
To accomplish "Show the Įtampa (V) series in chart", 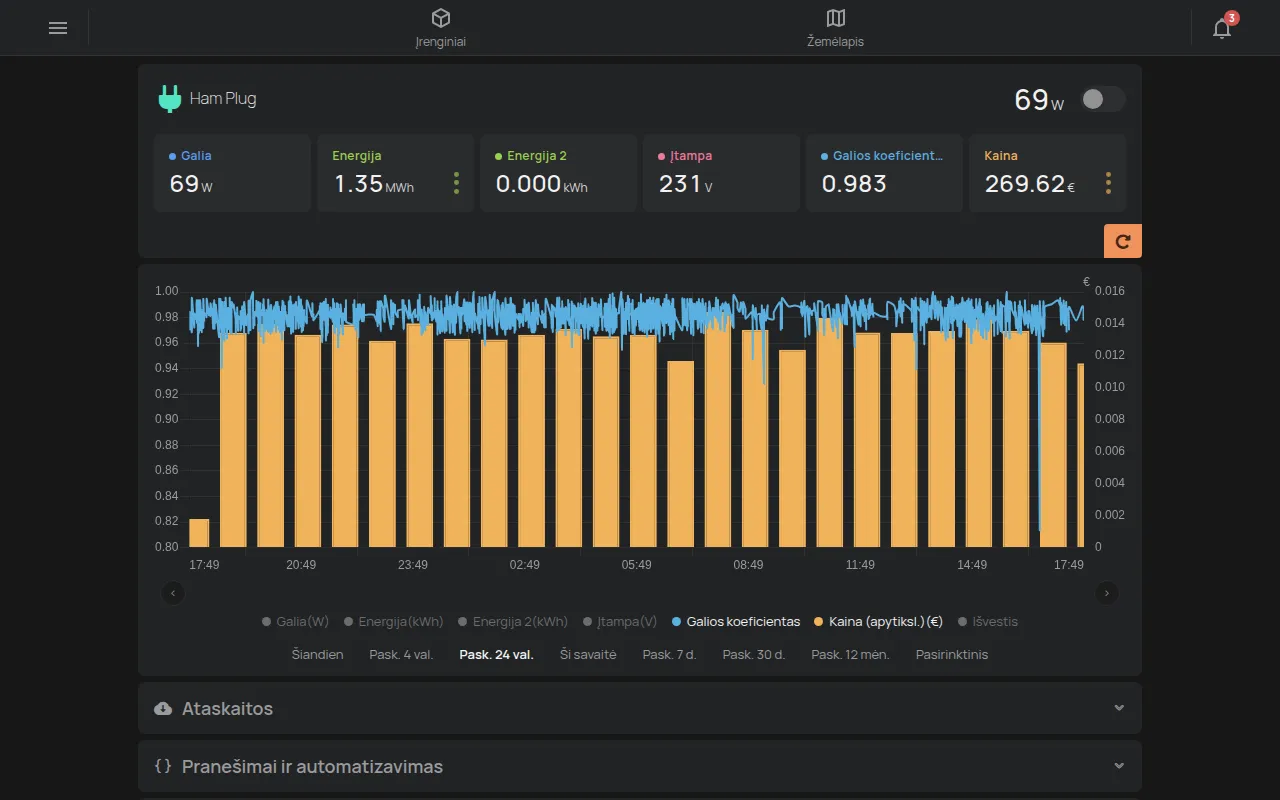I will [x=620, y=621].
